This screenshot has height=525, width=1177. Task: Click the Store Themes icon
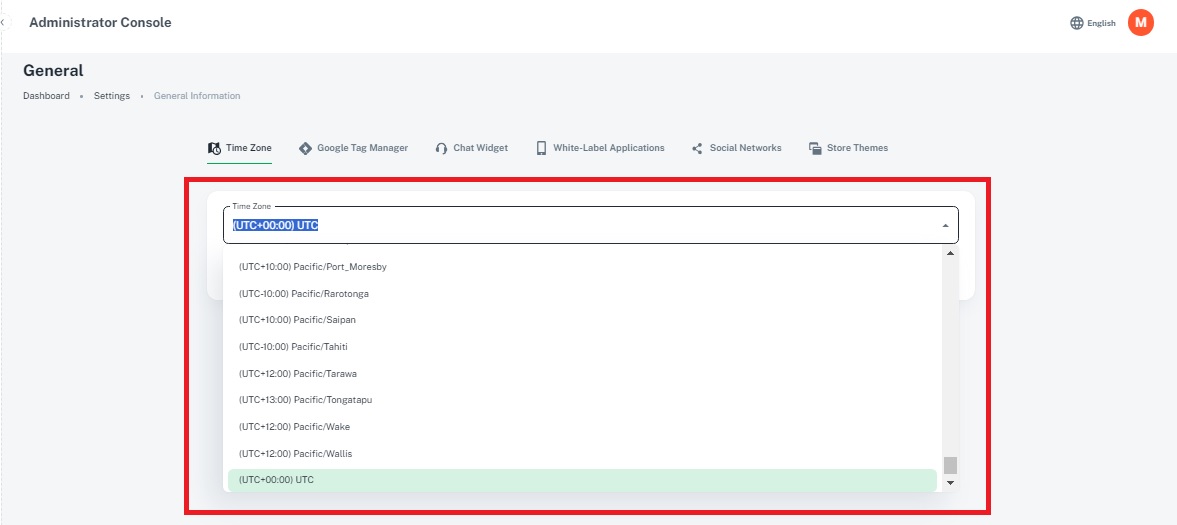[x=815, y=148]
